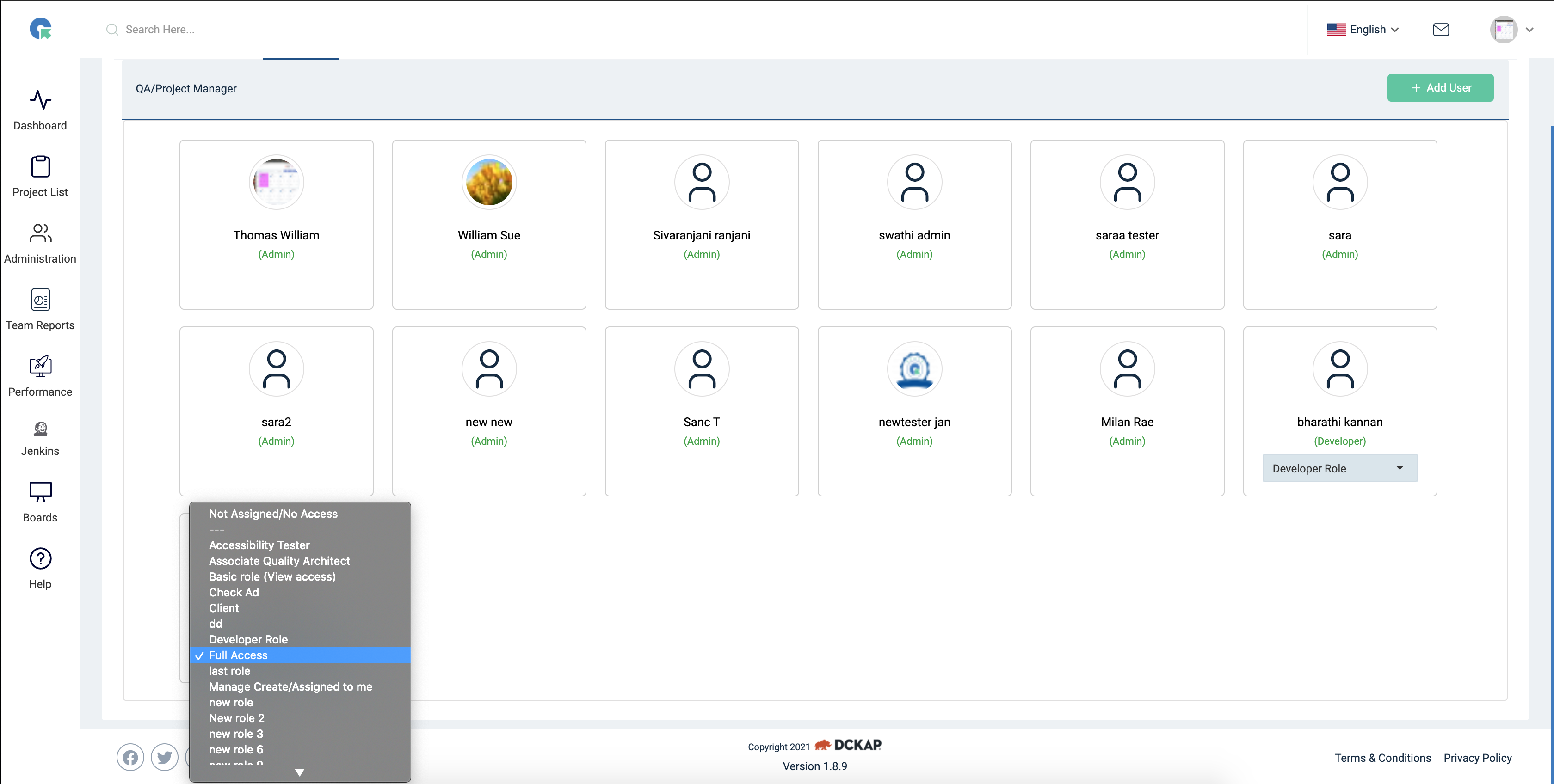
Task: Click the QA/Project Manager heading
Action: click(x=186, y=89)
